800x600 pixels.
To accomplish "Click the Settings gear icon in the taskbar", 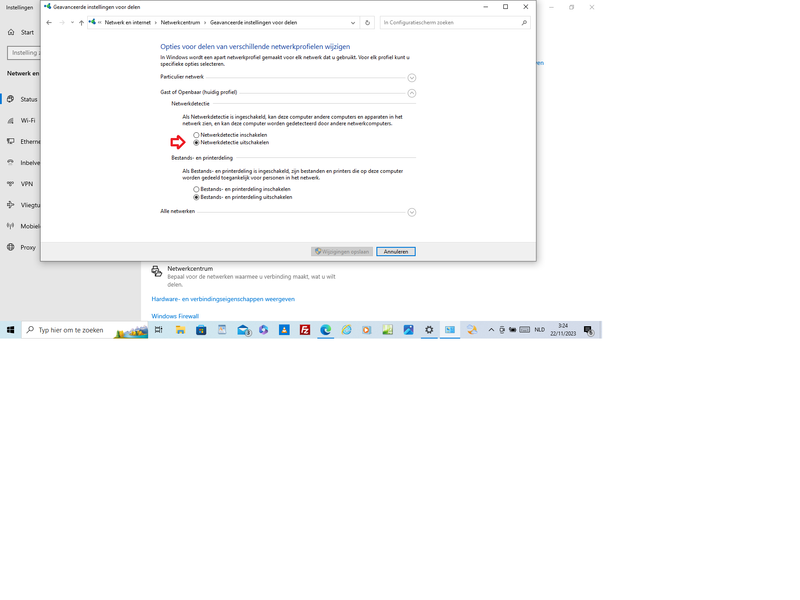I will [429, 330].
